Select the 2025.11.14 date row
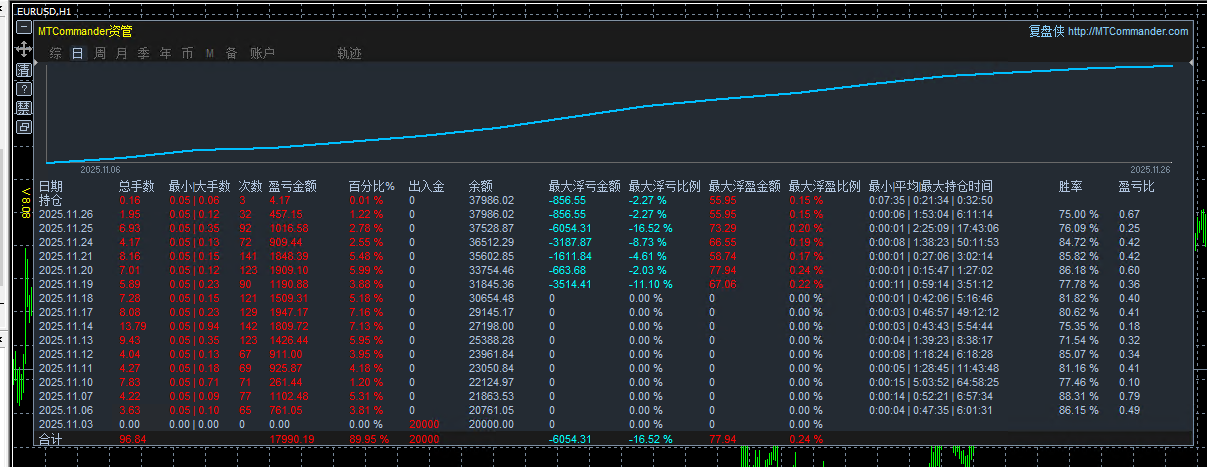The width and height of the screenshot is (1207, 467). tap(66, 326)
